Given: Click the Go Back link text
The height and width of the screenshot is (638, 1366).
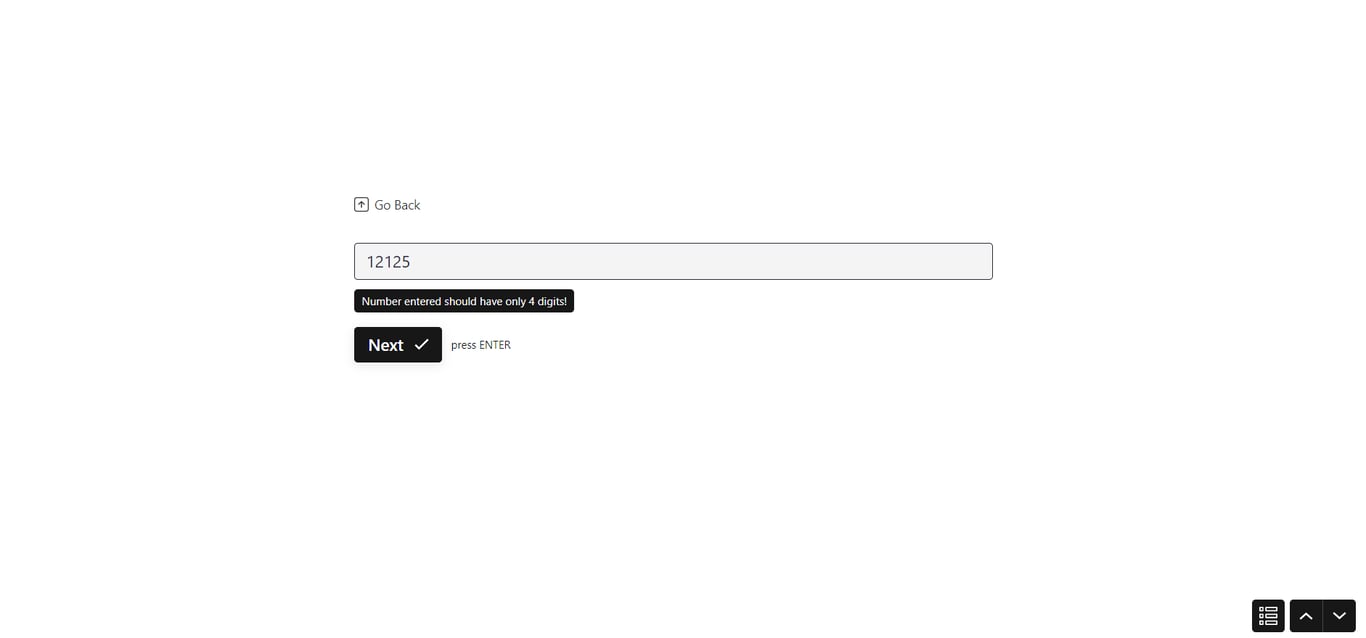Looking at the screenshot, I should 397,205.
